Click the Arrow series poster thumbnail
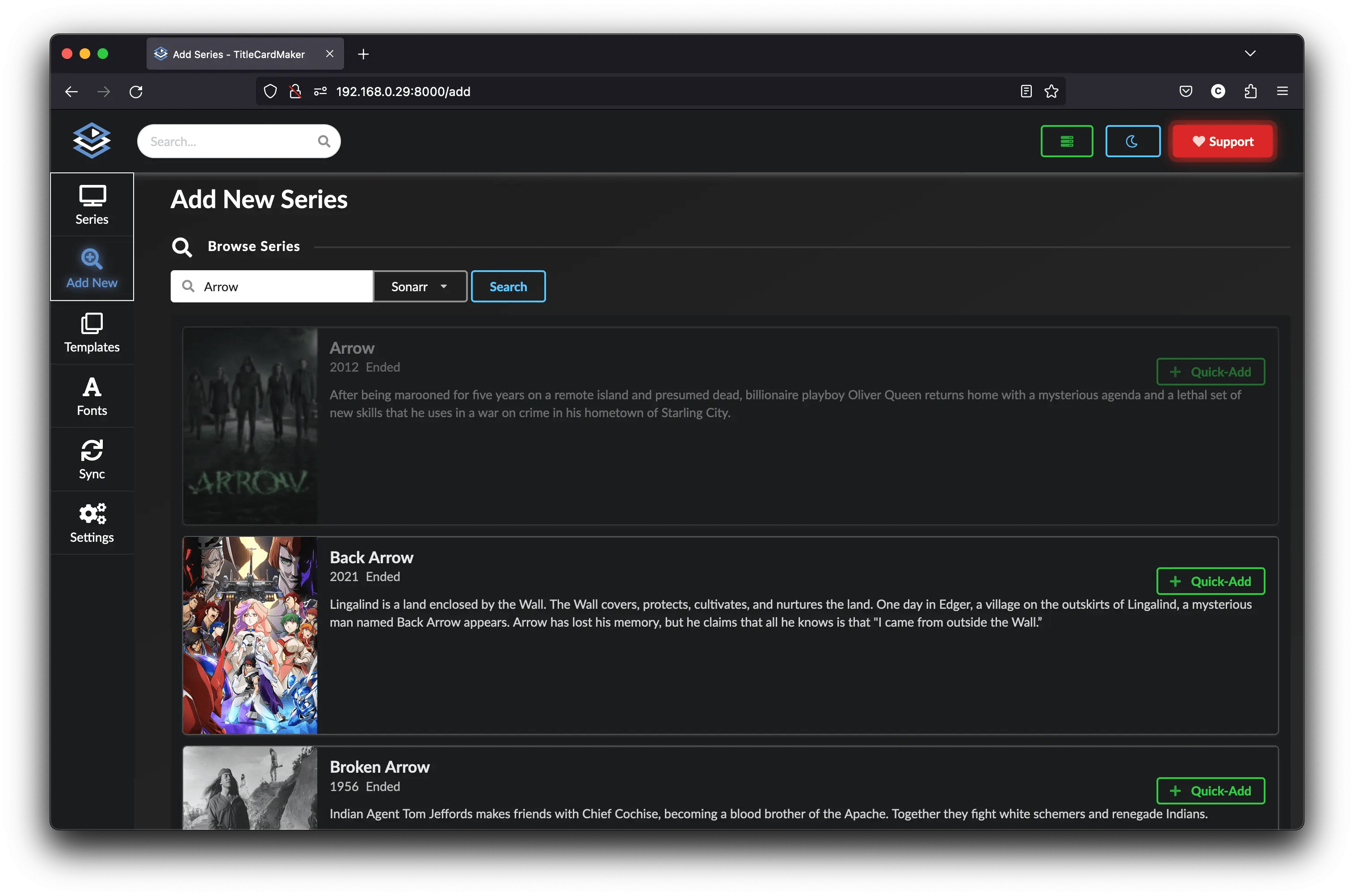Image resolution: width=1354 pixels, height=896 pixels. click(x=250, y=426)
